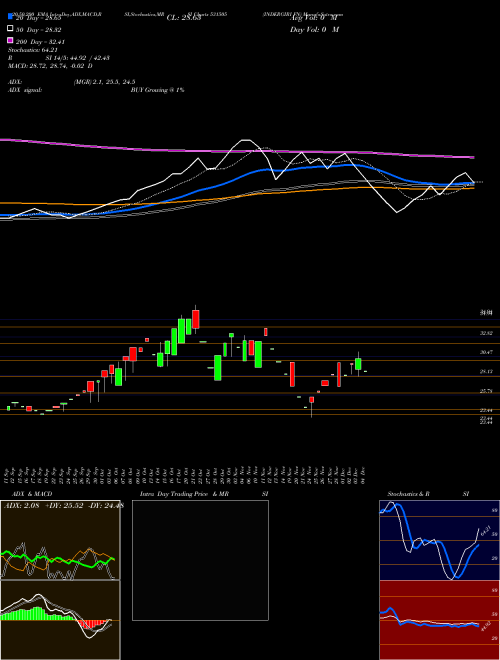The width and height of the screenshot is (500, 660).
Task: Click the MACD histogram panel at bottom left
Action: (x=60, y=620)
